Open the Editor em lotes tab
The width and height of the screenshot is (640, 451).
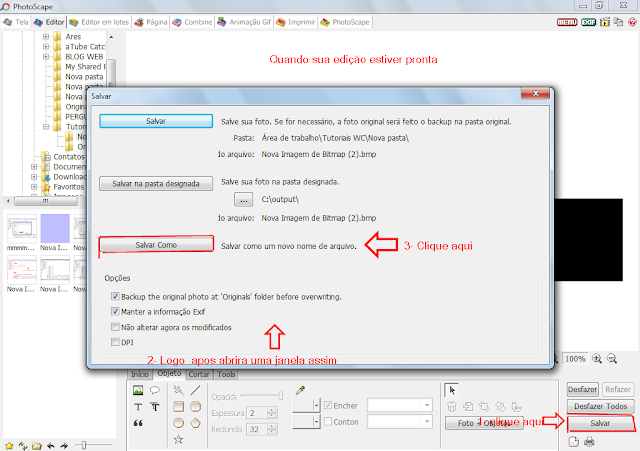[x=99, y=22]
